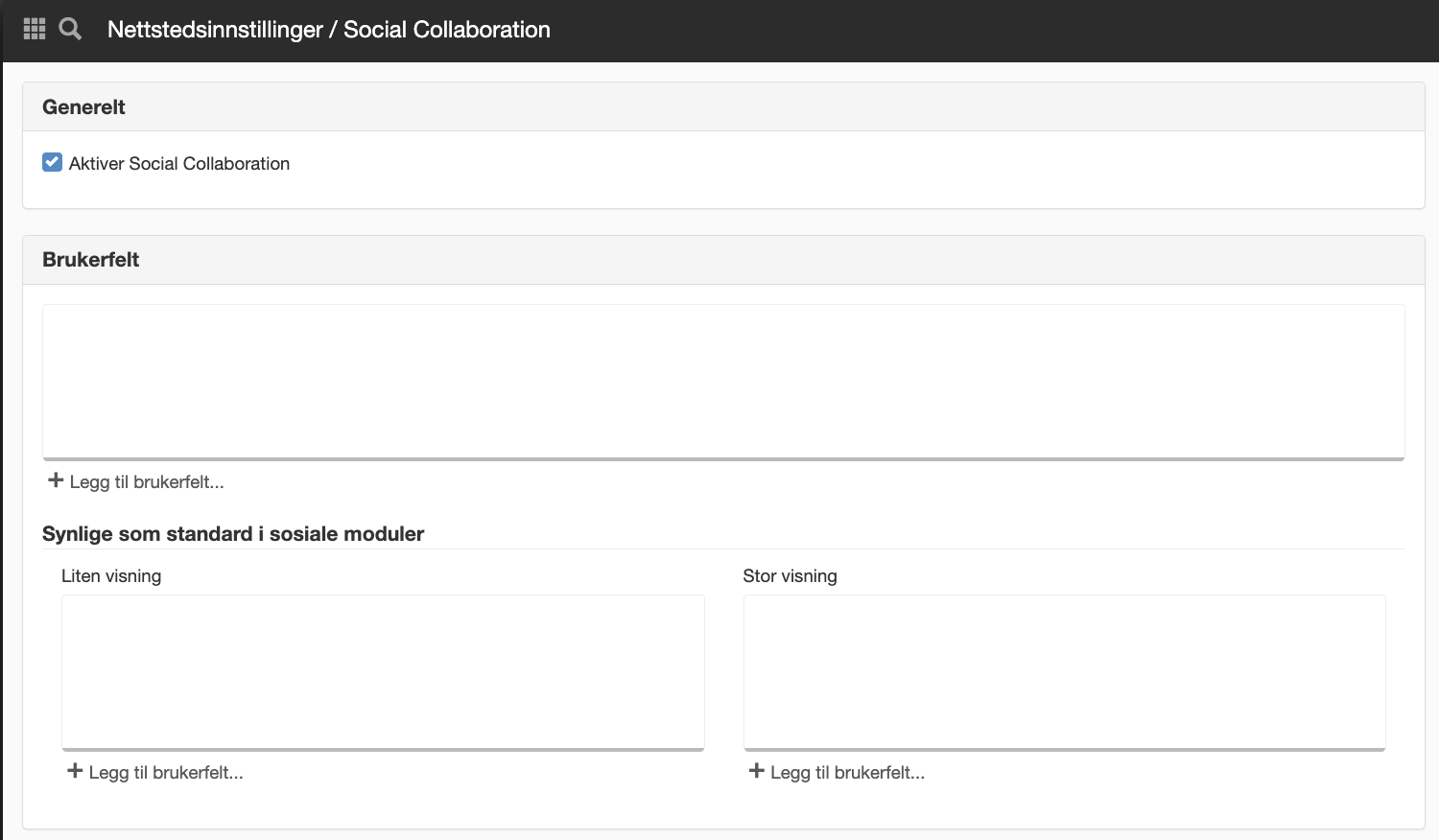Click the Synlige som standard heading
Viewport: 1439px width, 840px height.
233,534
